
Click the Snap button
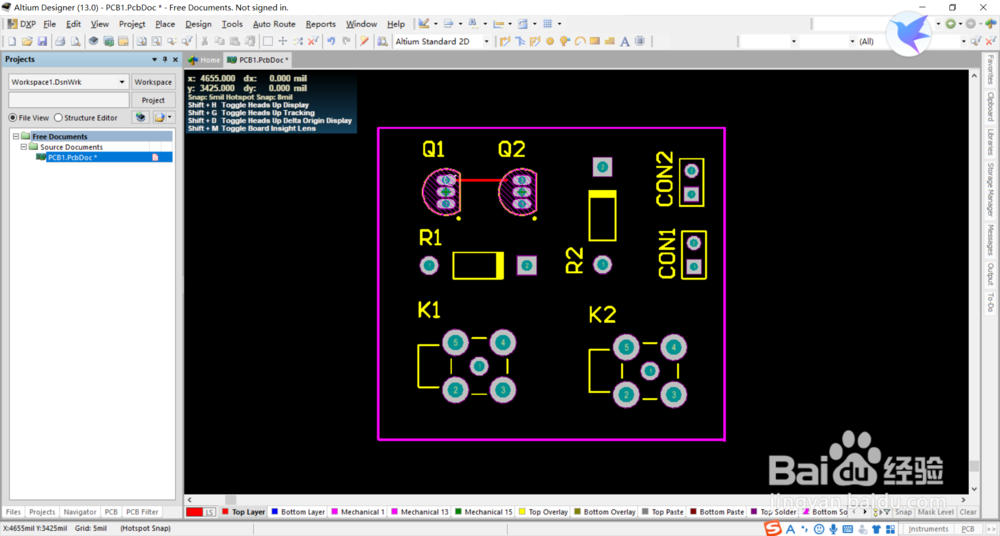click(x=903, y=512)
